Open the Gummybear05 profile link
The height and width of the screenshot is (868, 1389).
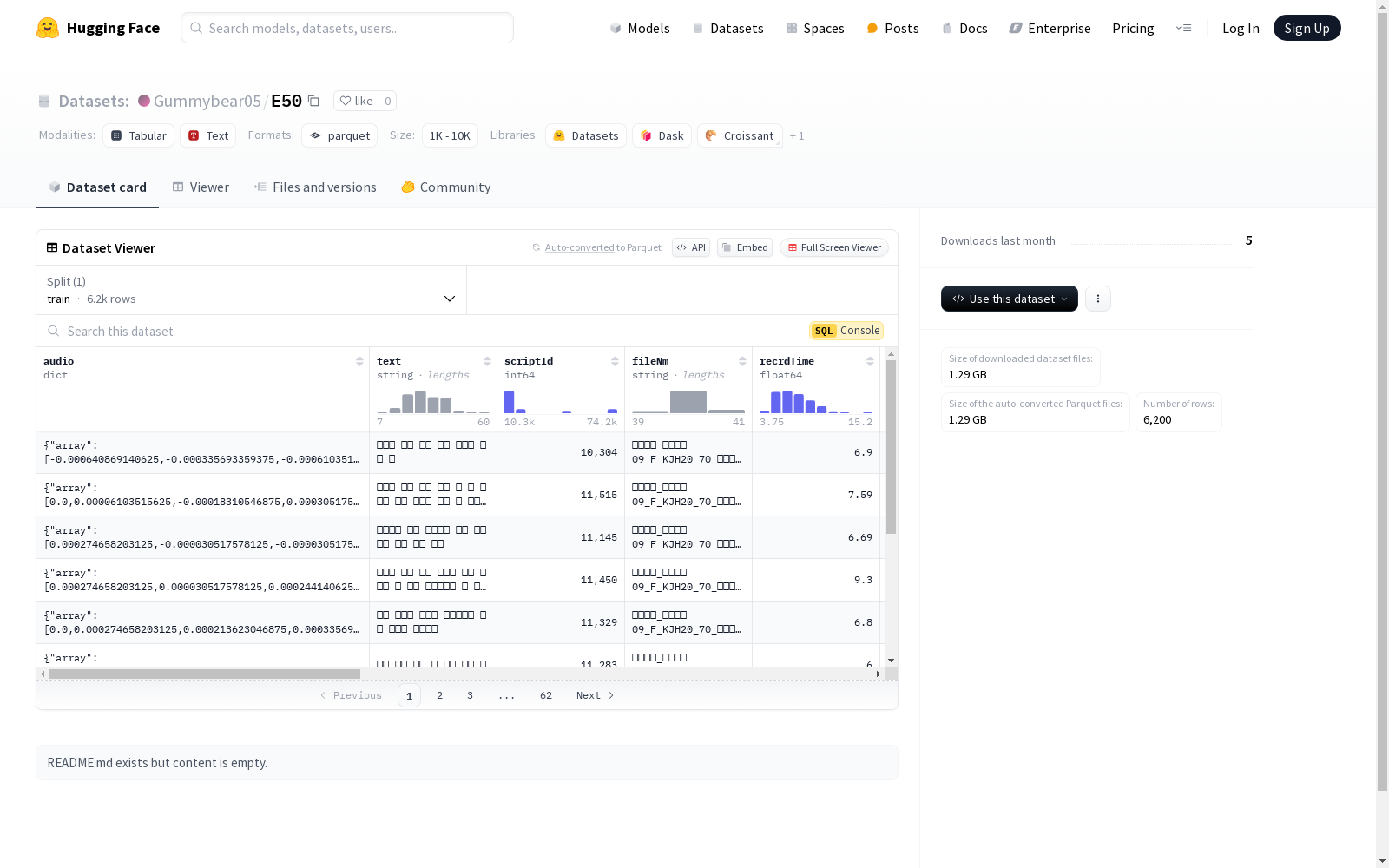coord(207,101)
